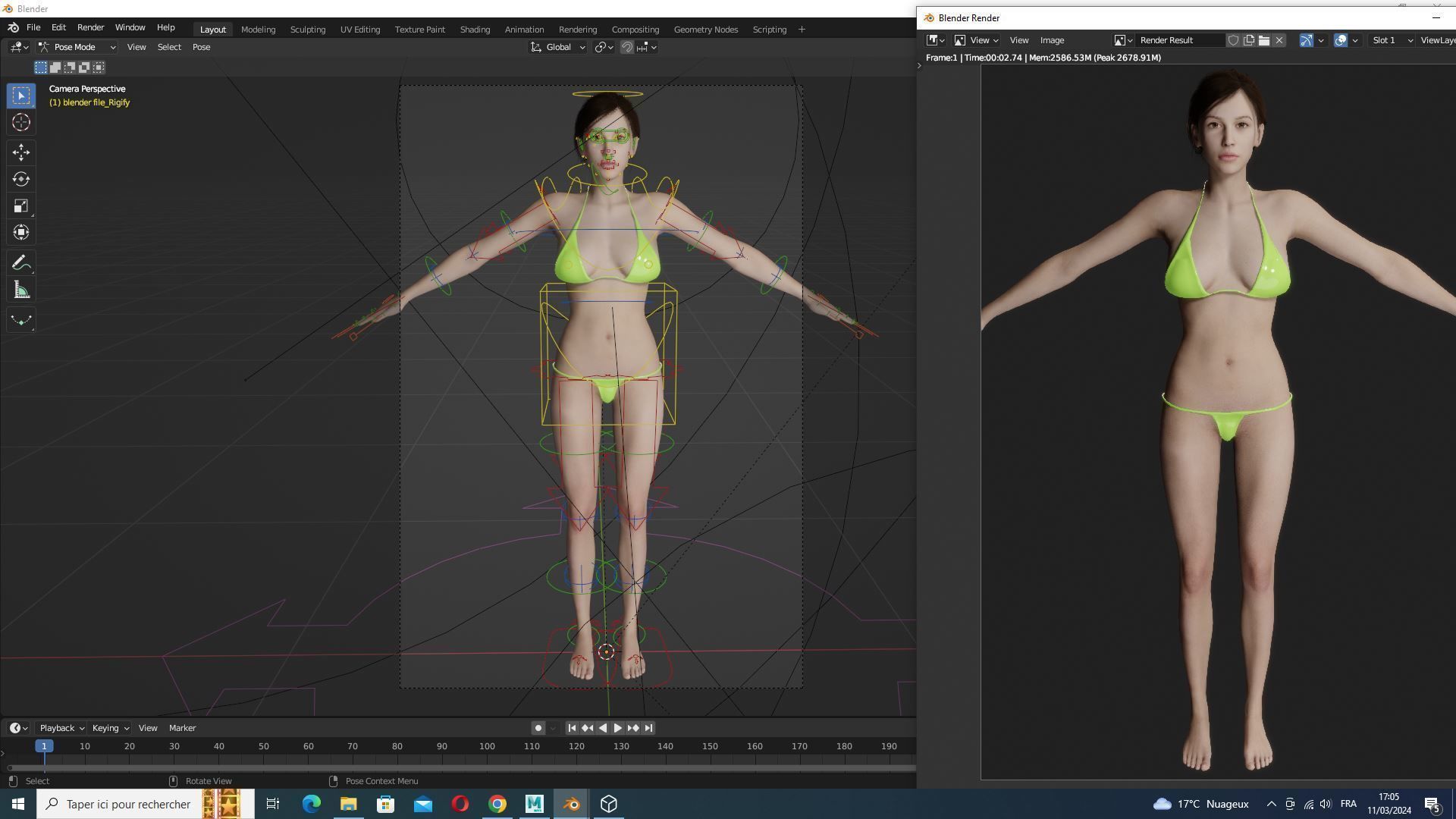The image size is (1456, 819).
Task: Add a new workspace tab with plus
Action: pyautogui.click(x=802, y=30)
